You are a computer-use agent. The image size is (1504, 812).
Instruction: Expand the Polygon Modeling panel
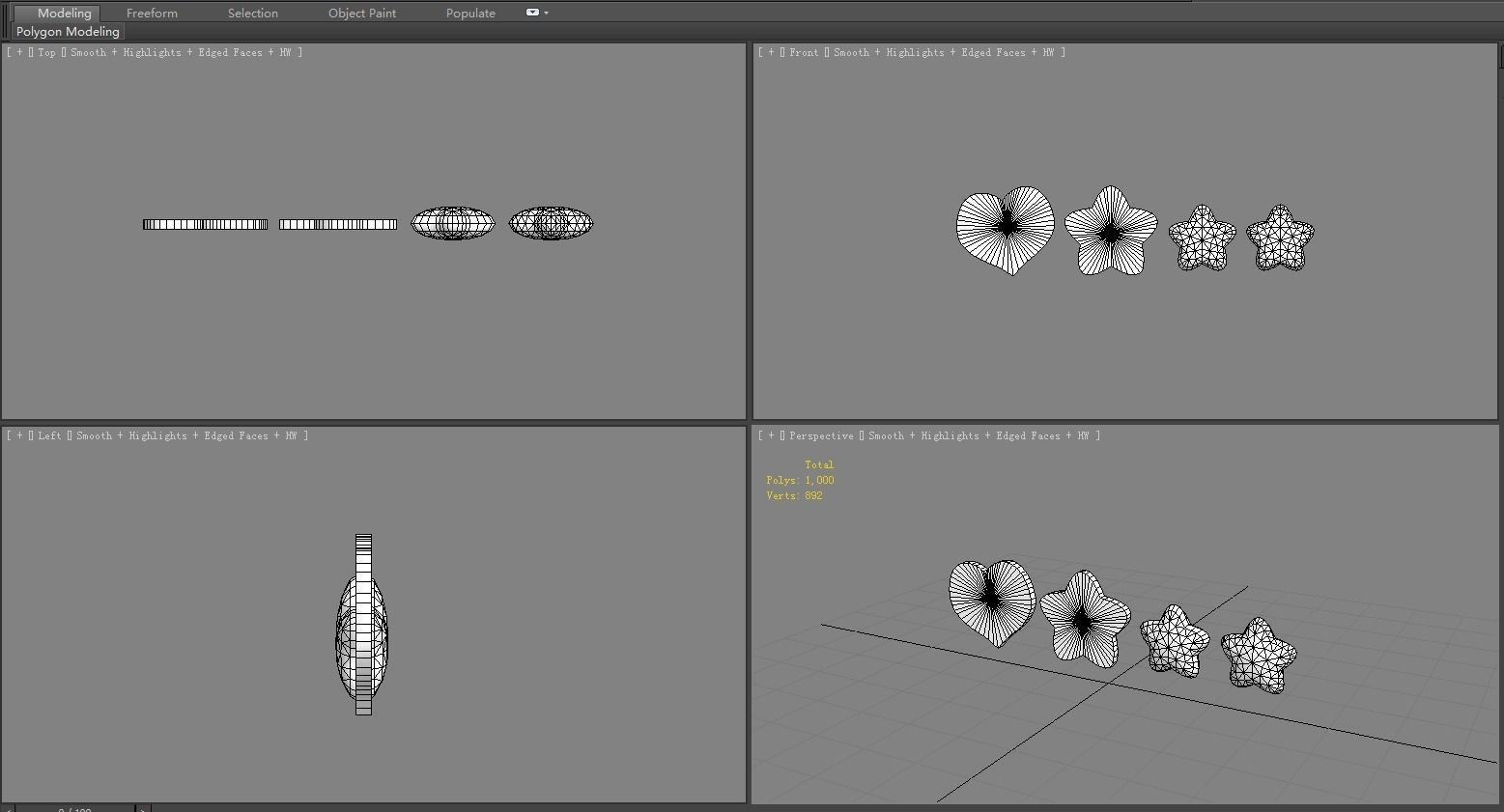68,31
